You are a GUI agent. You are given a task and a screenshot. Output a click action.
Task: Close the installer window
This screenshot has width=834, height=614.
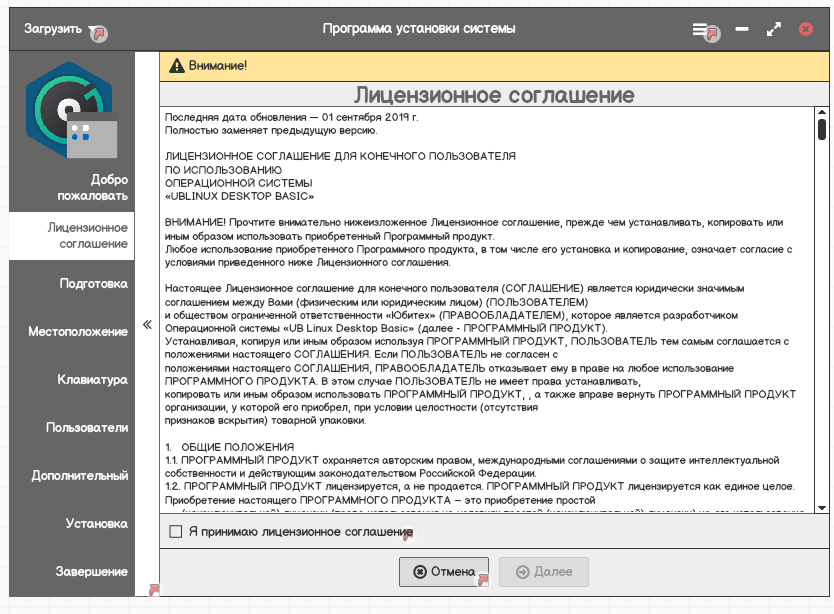pyautogui.click(x=806, y=29)
